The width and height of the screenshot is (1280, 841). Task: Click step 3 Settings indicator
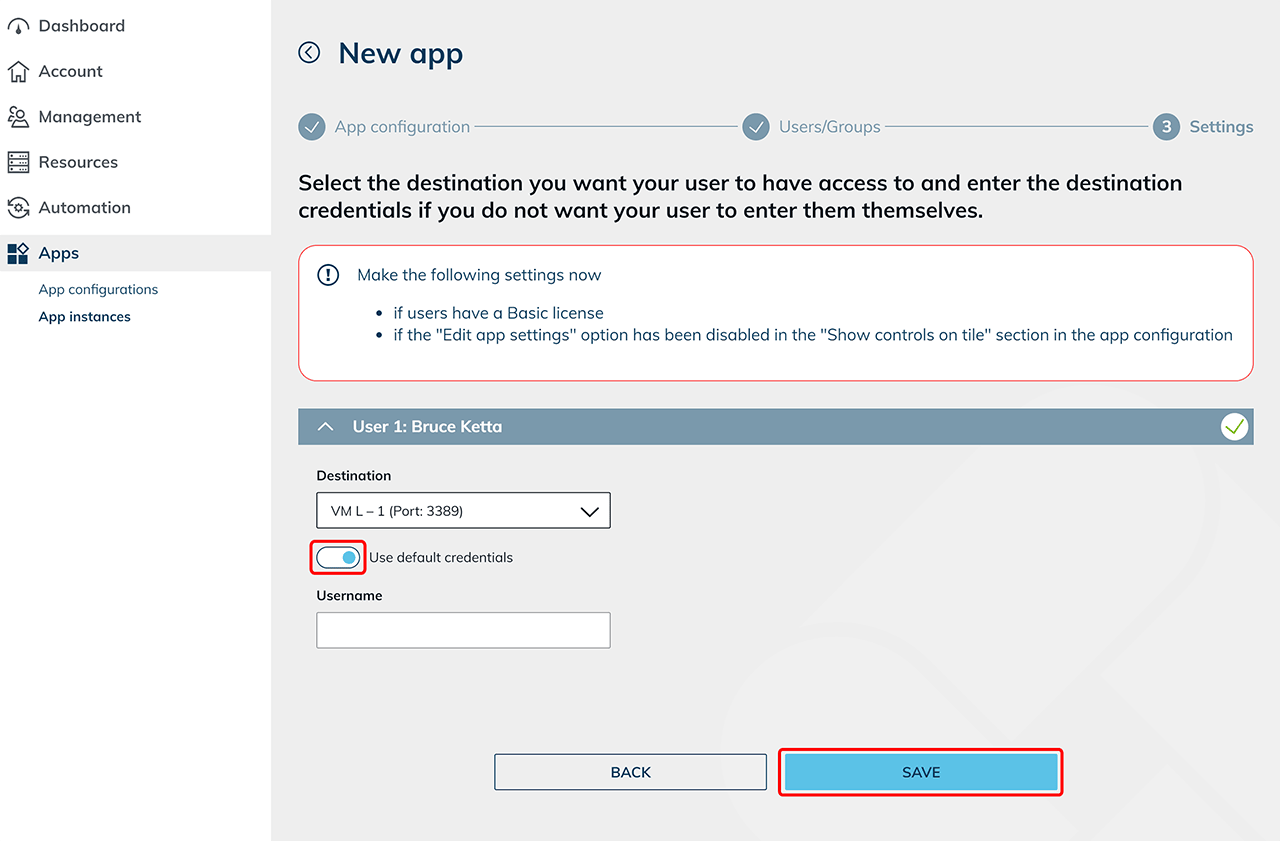(x=1166, y=127)
